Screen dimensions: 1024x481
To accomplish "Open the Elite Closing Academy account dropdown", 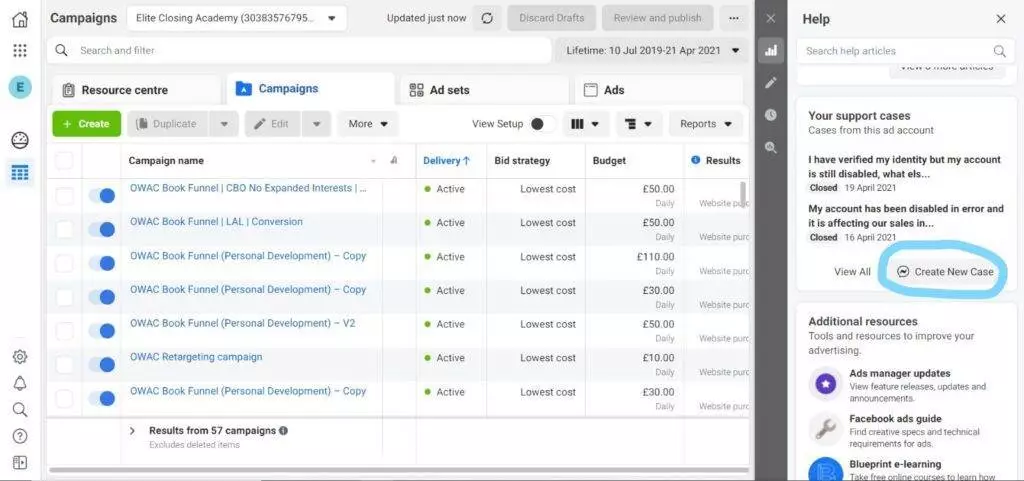I will tap(237, 18).
